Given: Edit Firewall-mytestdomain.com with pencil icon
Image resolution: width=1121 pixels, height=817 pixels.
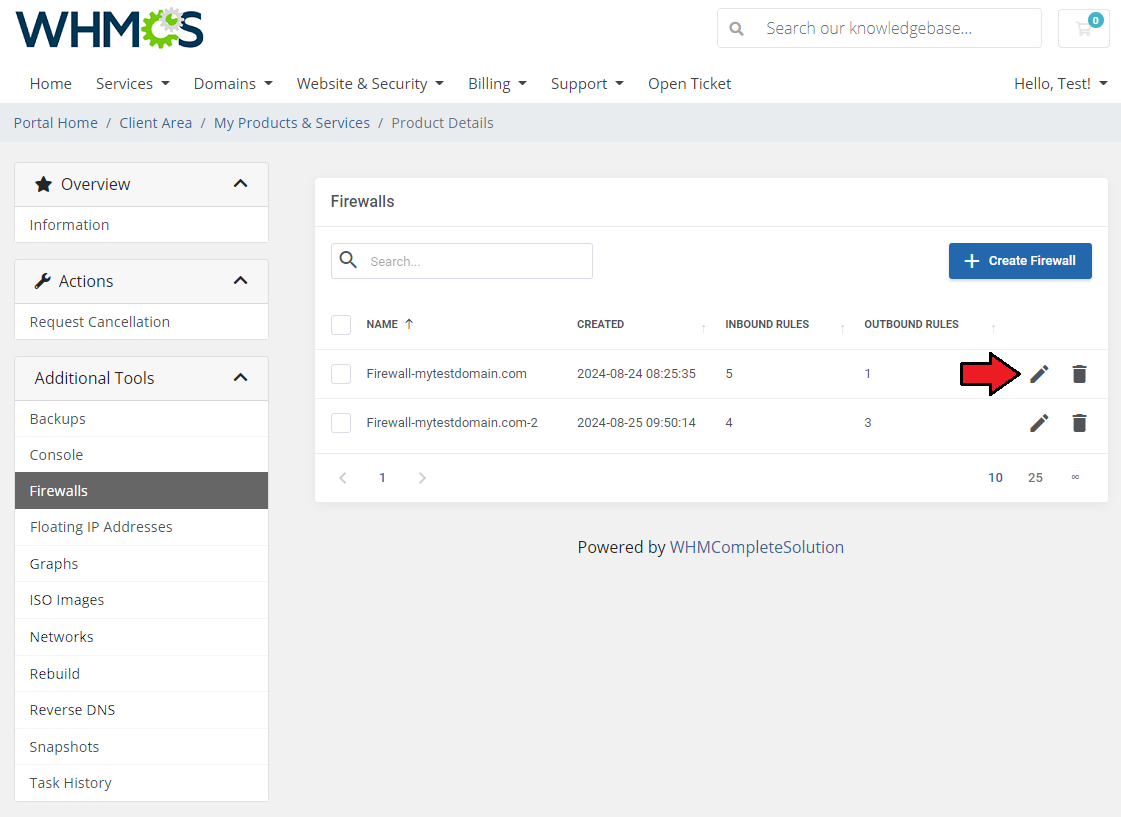Looking at the screenshot, I should point(1039,374).
